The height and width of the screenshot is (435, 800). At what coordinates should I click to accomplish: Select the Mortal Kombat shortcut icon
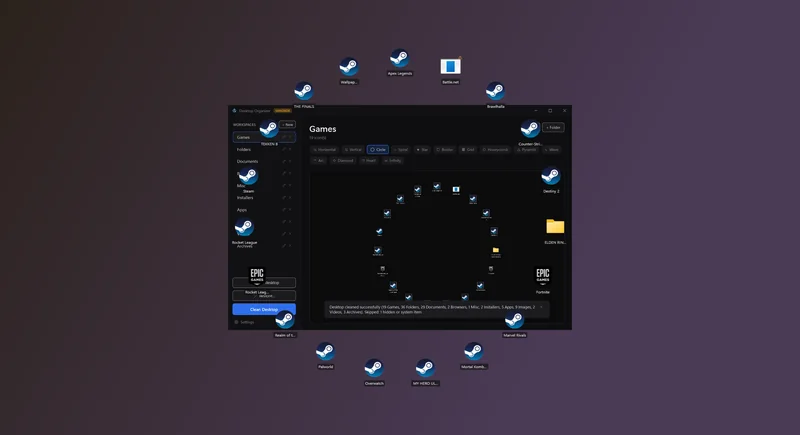[x=473, y=352]
